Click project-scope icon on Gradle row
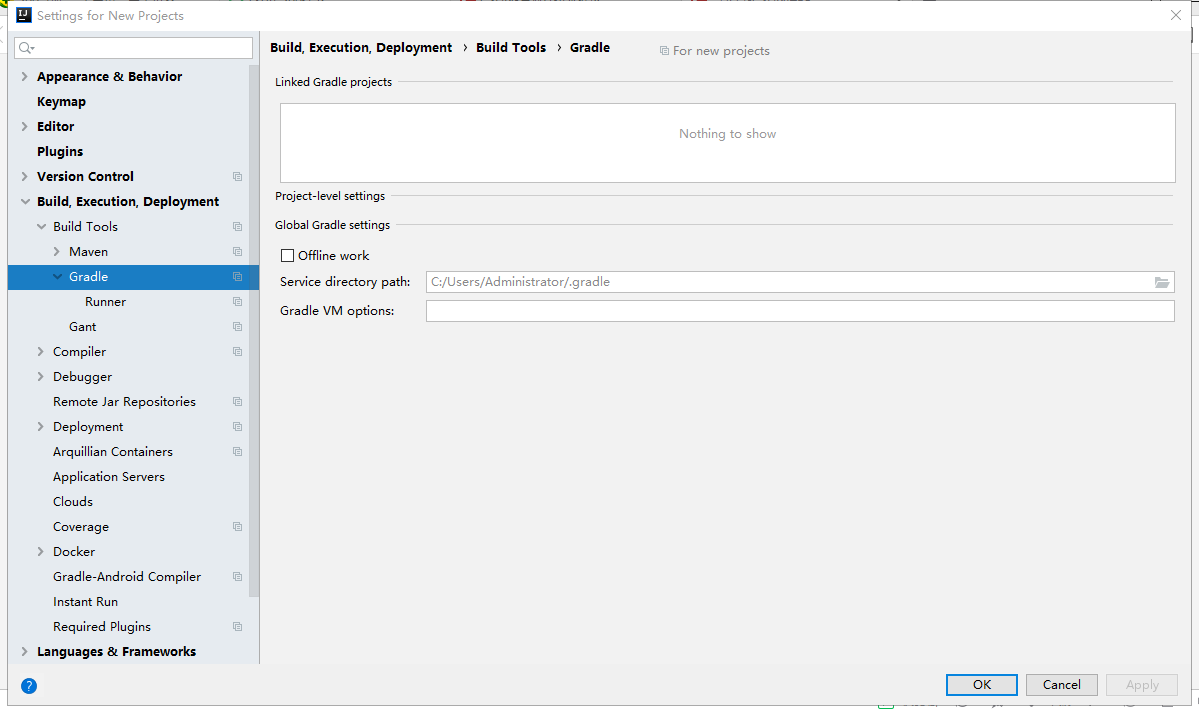The image size is (1199, 713). [x=238, y=277]
